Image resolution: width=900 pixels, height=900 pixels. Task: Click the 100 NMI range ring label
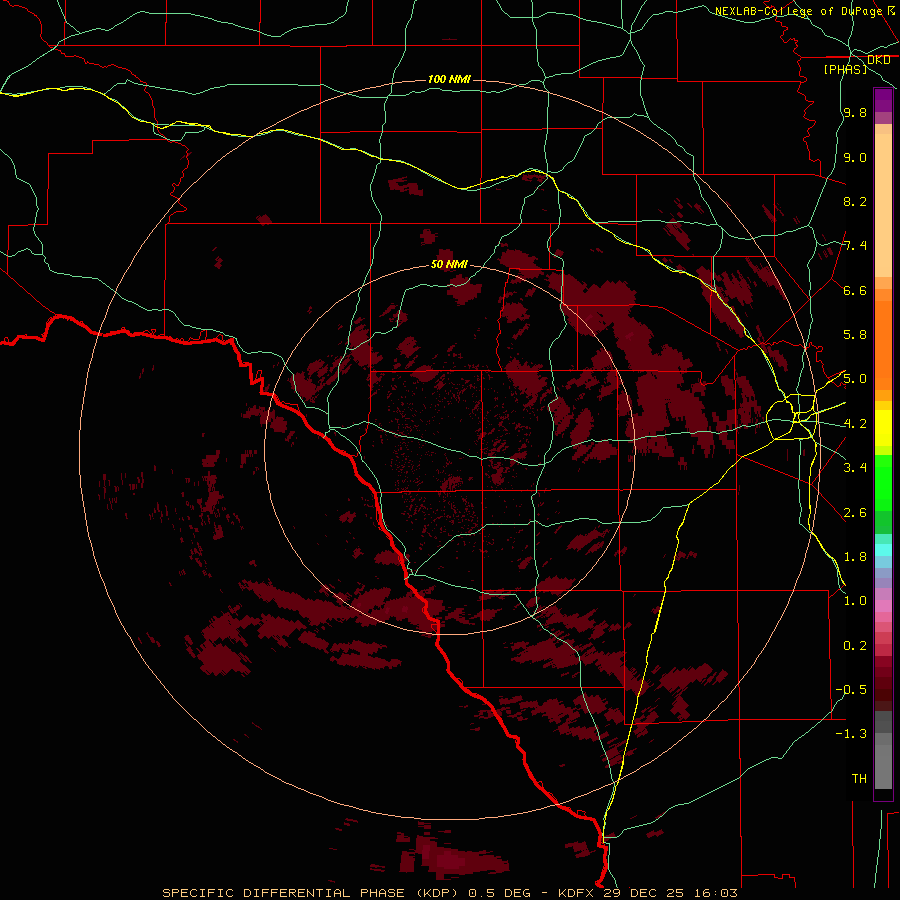click(x=449, y=79)
